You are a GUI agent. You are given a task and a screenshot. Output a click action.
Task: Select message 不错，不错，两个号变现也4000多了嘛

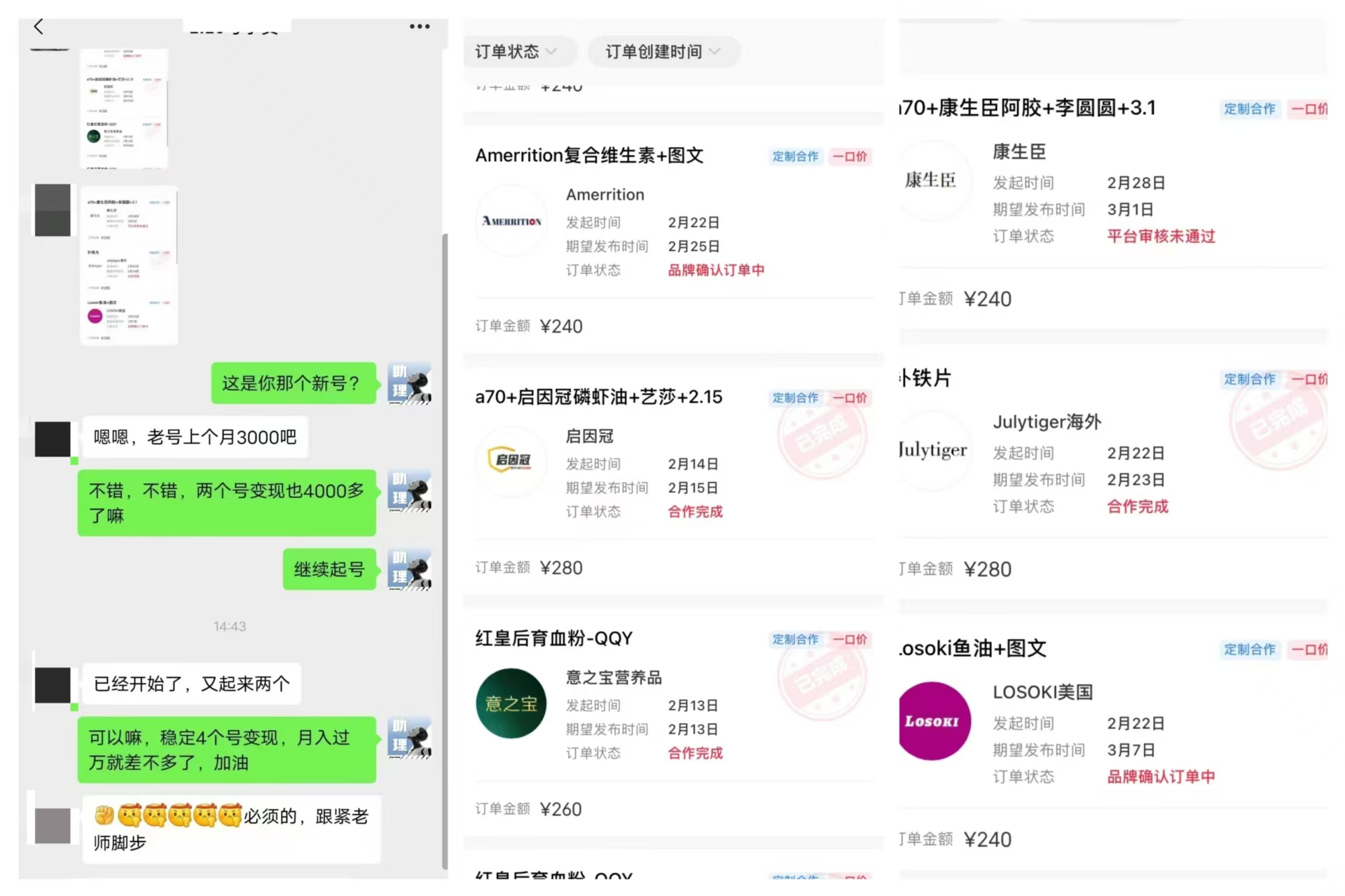[226, 503]
